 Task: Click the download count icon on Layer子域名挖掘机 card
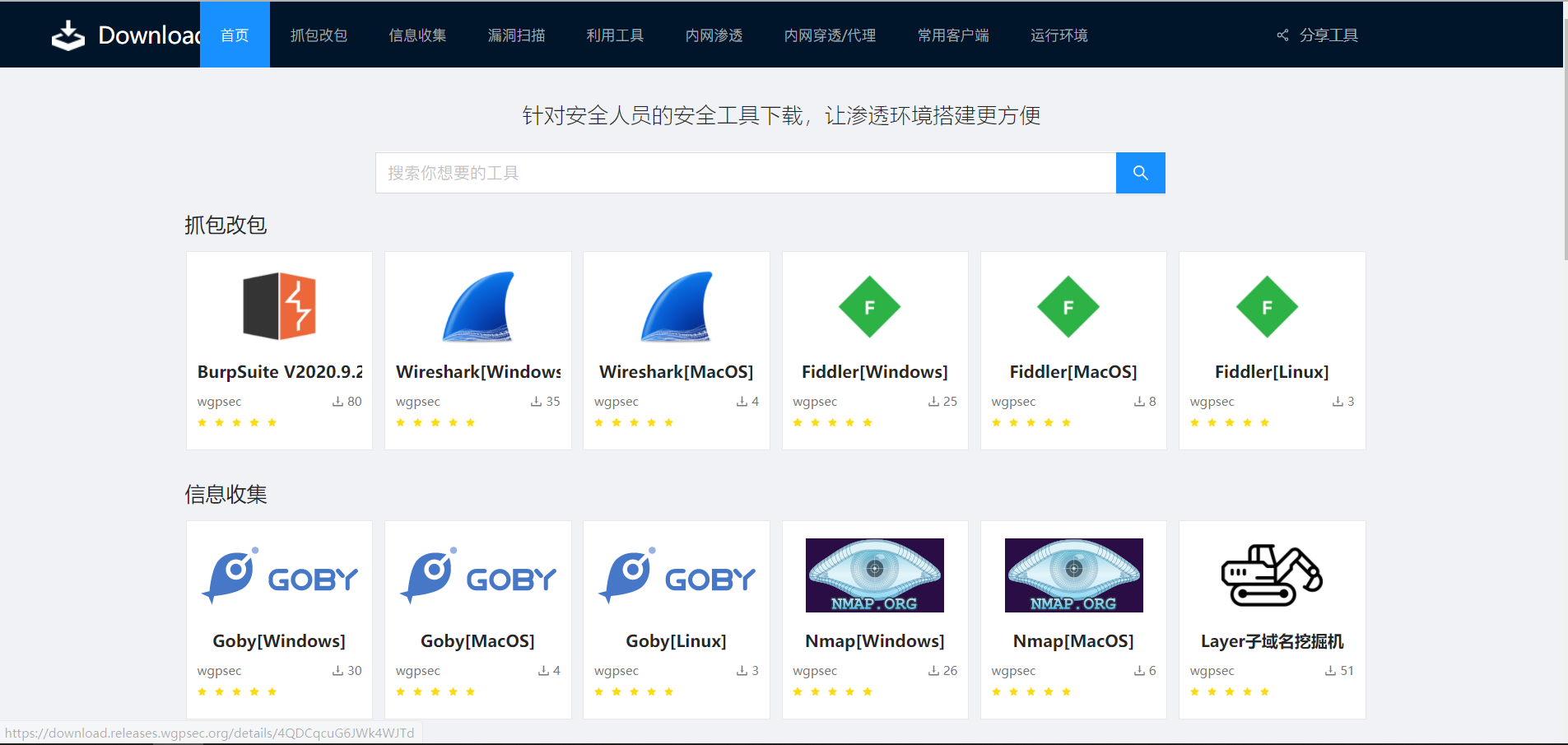pos(1330,671)
